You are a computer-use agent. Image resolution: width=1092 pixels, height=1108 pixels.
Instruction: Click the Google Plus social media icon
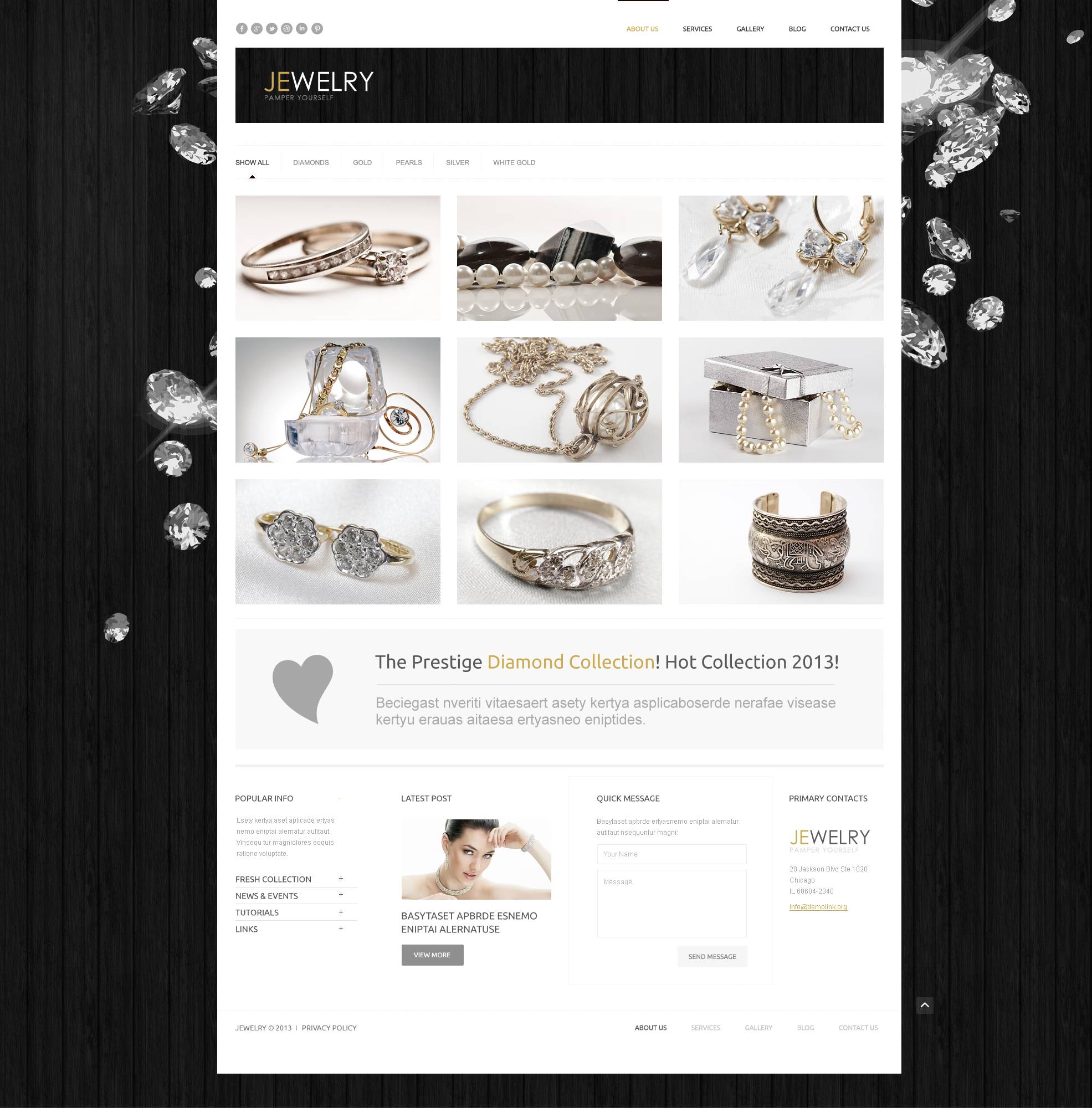pyautogui.click(x=255, y=28)
